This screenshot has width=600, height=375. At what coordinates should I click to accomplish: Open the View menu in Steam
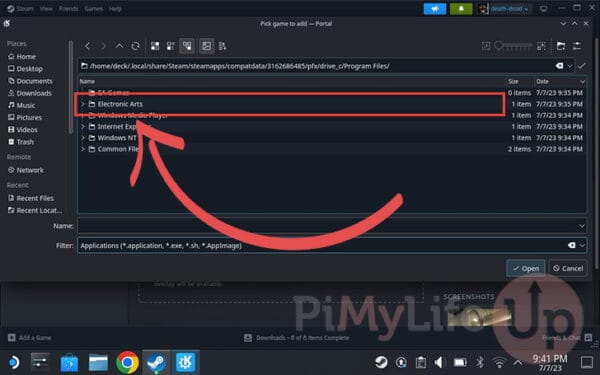click(46, 8)
